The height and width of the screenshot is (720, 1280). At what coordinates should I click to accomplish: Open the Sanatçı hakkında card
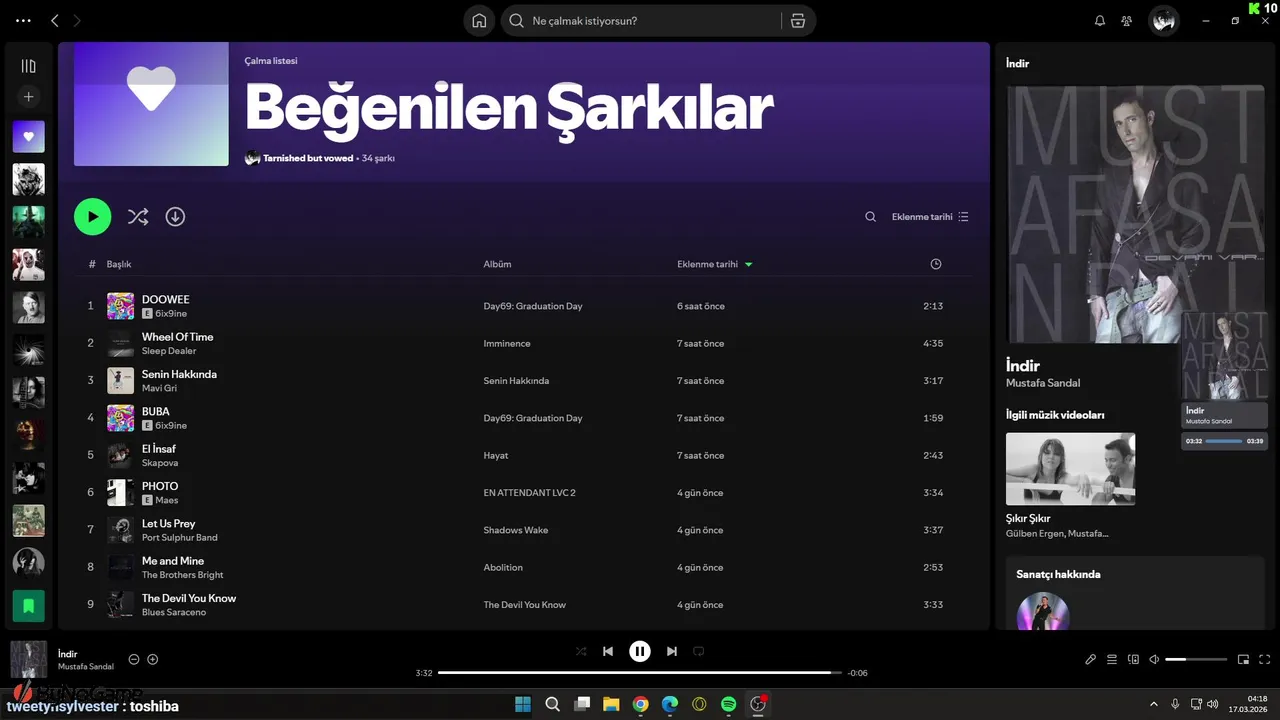(x=1135, y=594)
